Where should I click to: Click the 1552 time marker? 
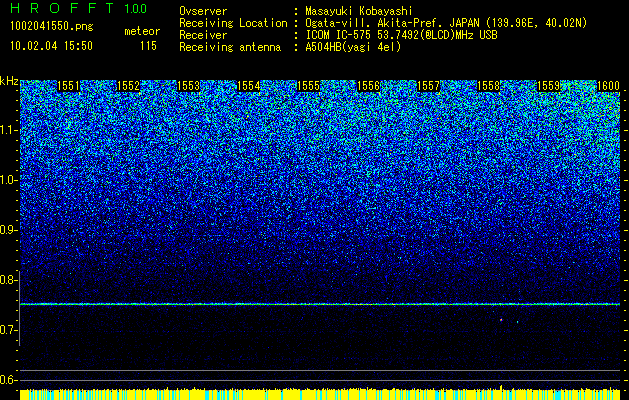128,86
